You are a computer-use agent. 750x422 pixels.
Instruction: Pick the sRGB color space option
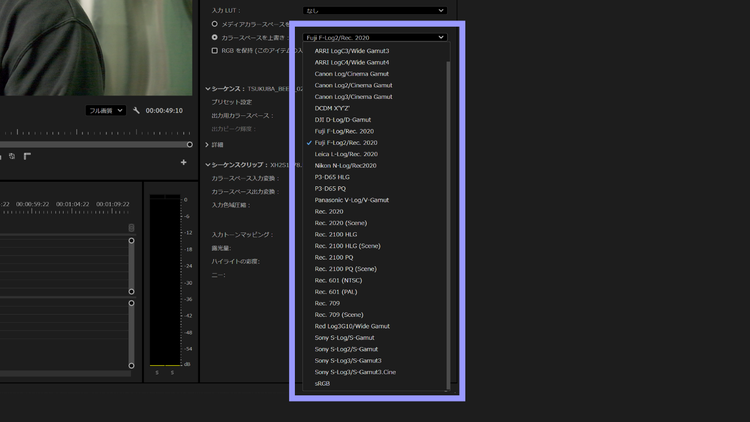click(x=322, y=384)
